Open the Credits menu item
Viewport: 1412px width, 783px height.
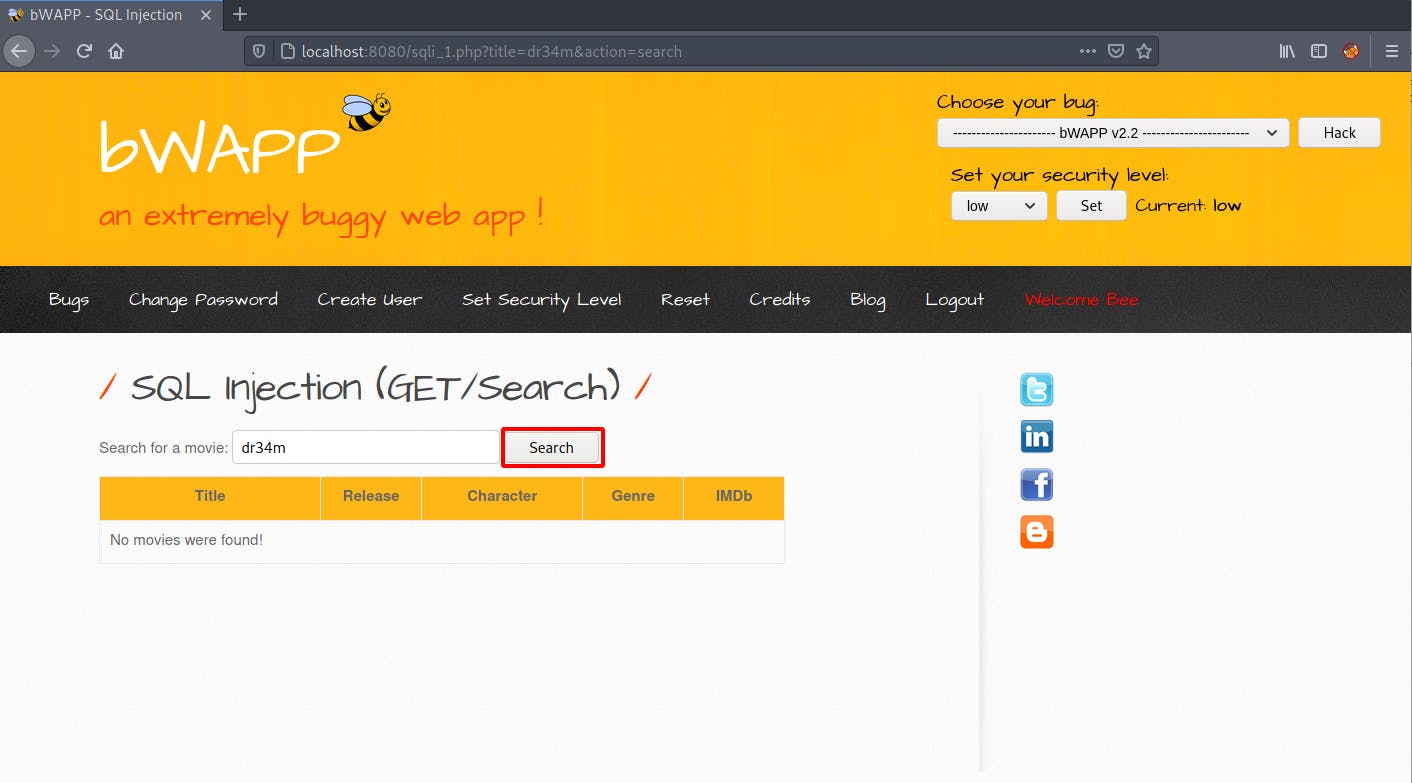click(x=780, y=299)
